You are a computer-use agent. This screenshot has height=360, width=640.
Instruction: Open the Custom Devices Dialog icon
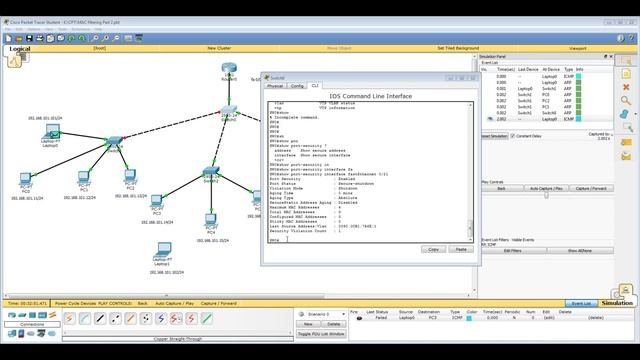[139, 38]
